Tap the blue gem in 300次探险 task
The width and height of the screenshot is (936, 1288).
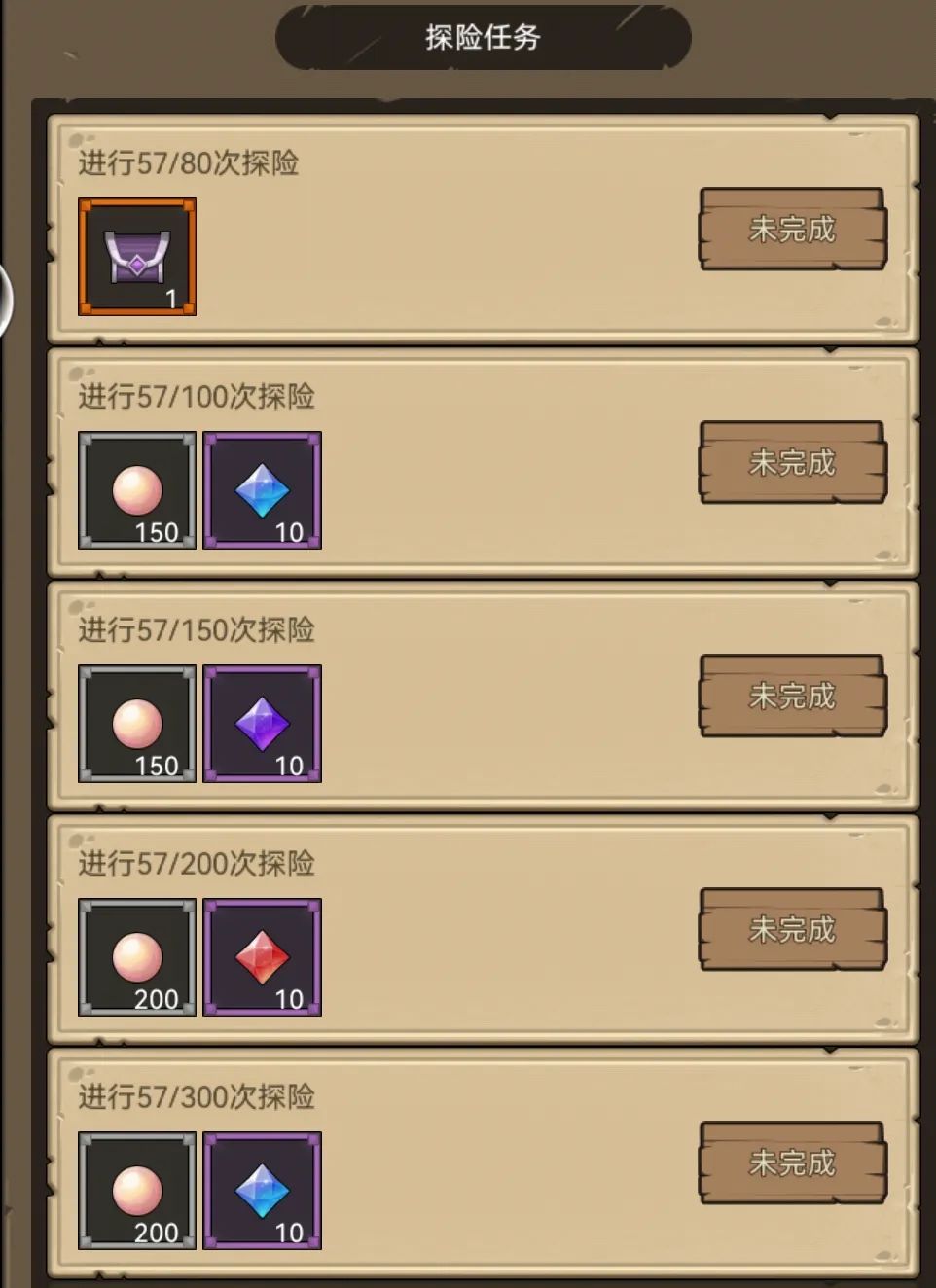pos(263,1191)
